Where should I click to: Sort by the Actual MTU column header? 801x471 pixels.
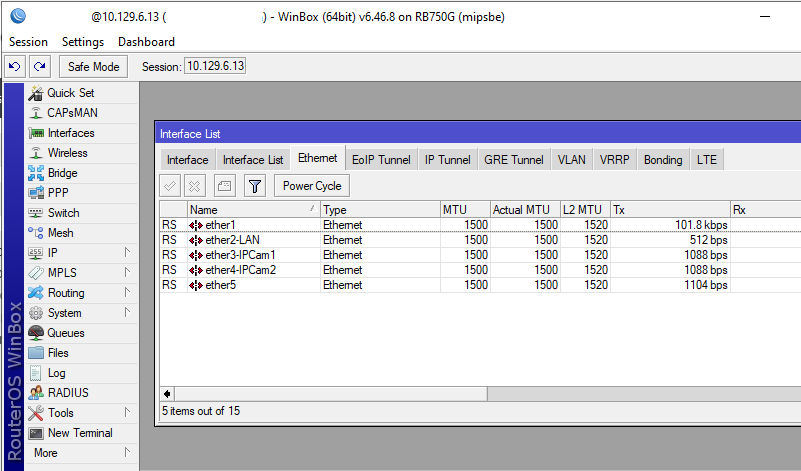tap(525, 210)
